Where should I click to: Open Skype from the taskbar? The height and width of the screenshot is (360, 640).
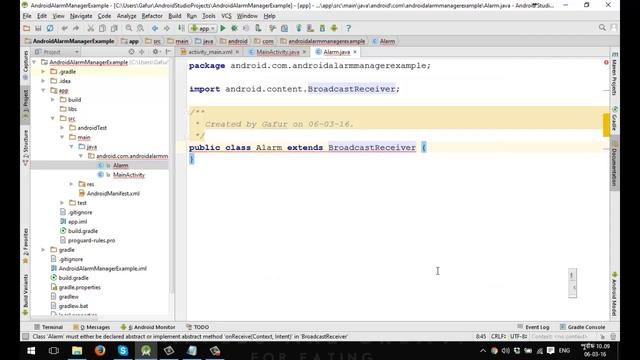[123, 350]
